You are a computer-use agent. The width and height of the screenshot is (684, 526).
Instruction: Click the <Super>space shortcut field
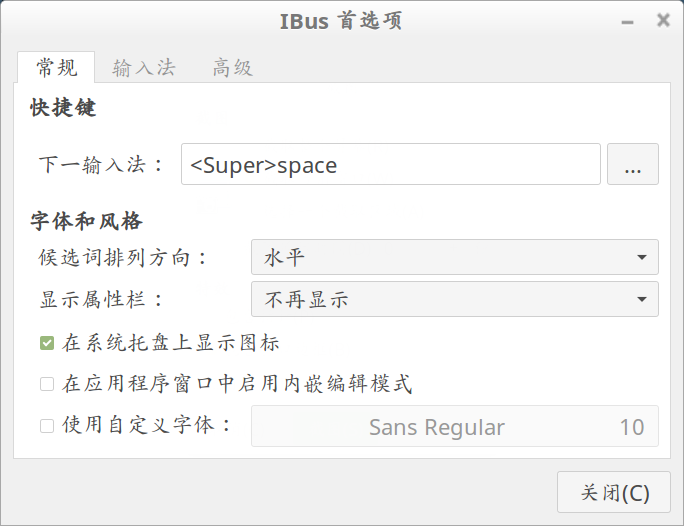(390, 165)
